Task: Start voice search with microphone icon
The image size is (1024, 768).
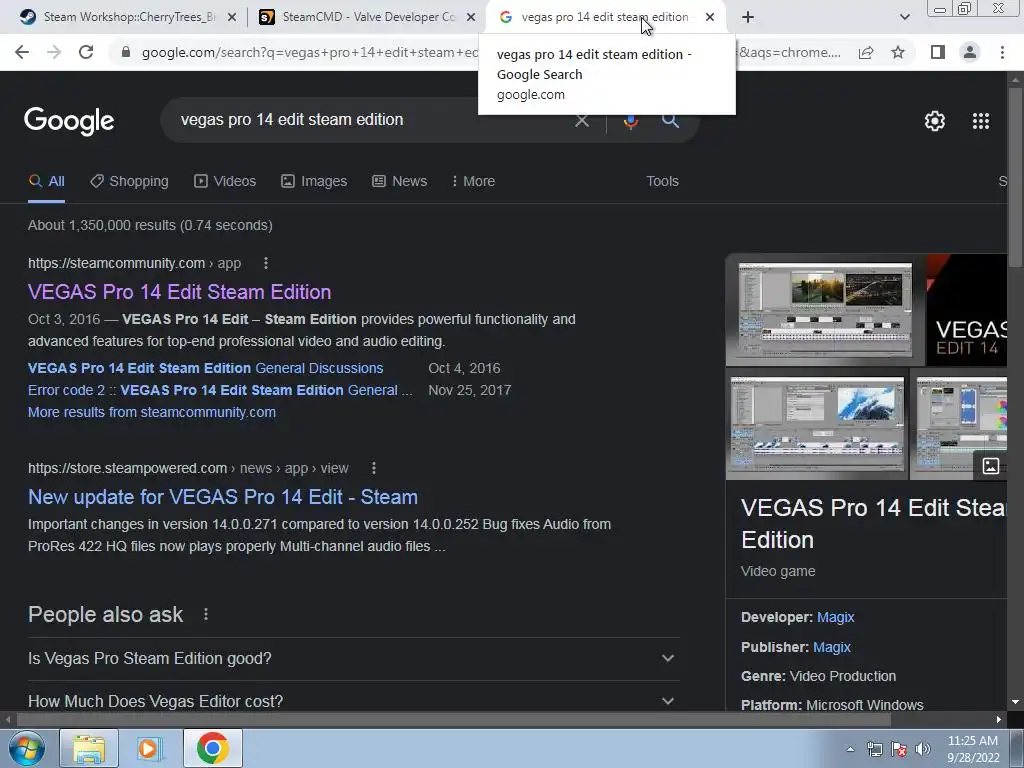Action: point(631,121)
